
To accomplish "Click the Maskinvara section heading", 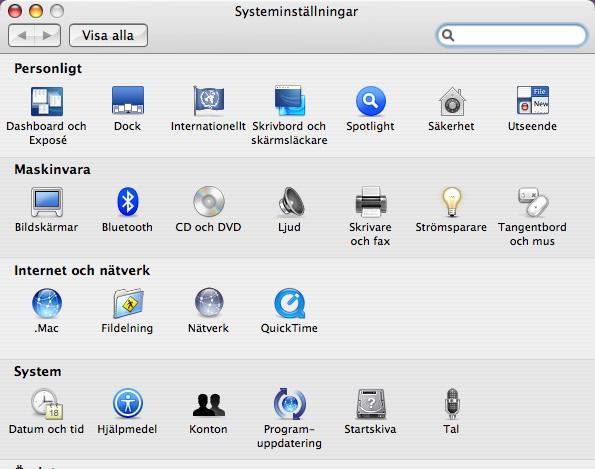I will tap(52, 169).
